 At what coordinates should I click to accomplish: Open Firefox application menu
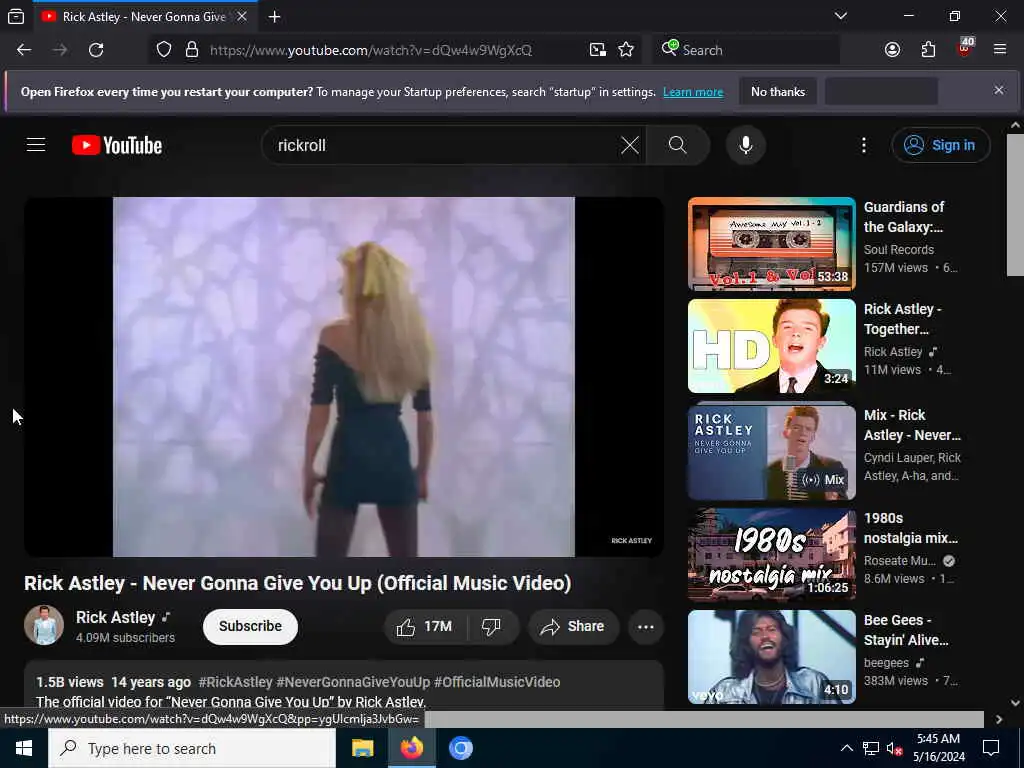tap(1000, 50)
